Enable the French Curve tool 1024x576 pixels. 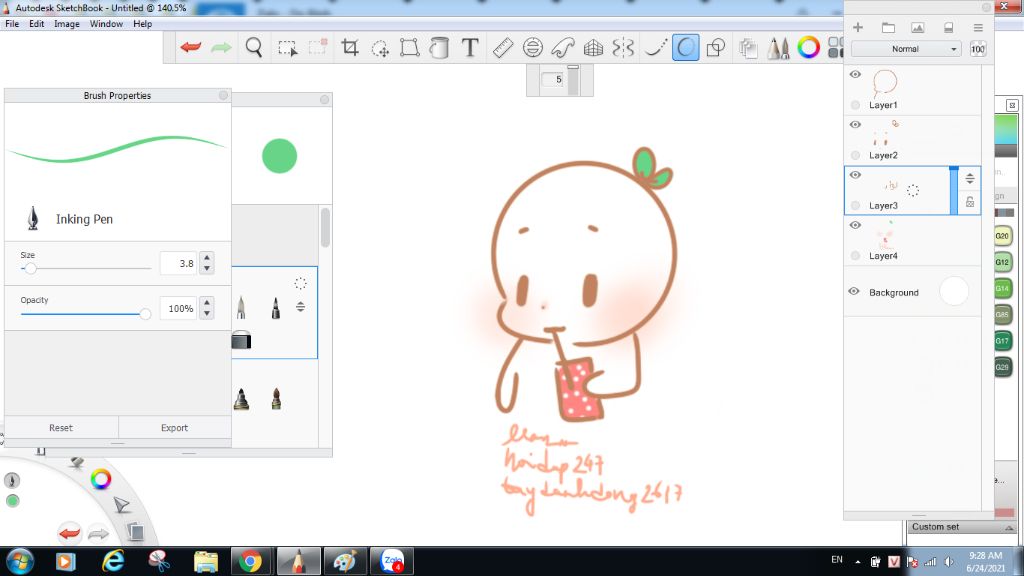563,47
